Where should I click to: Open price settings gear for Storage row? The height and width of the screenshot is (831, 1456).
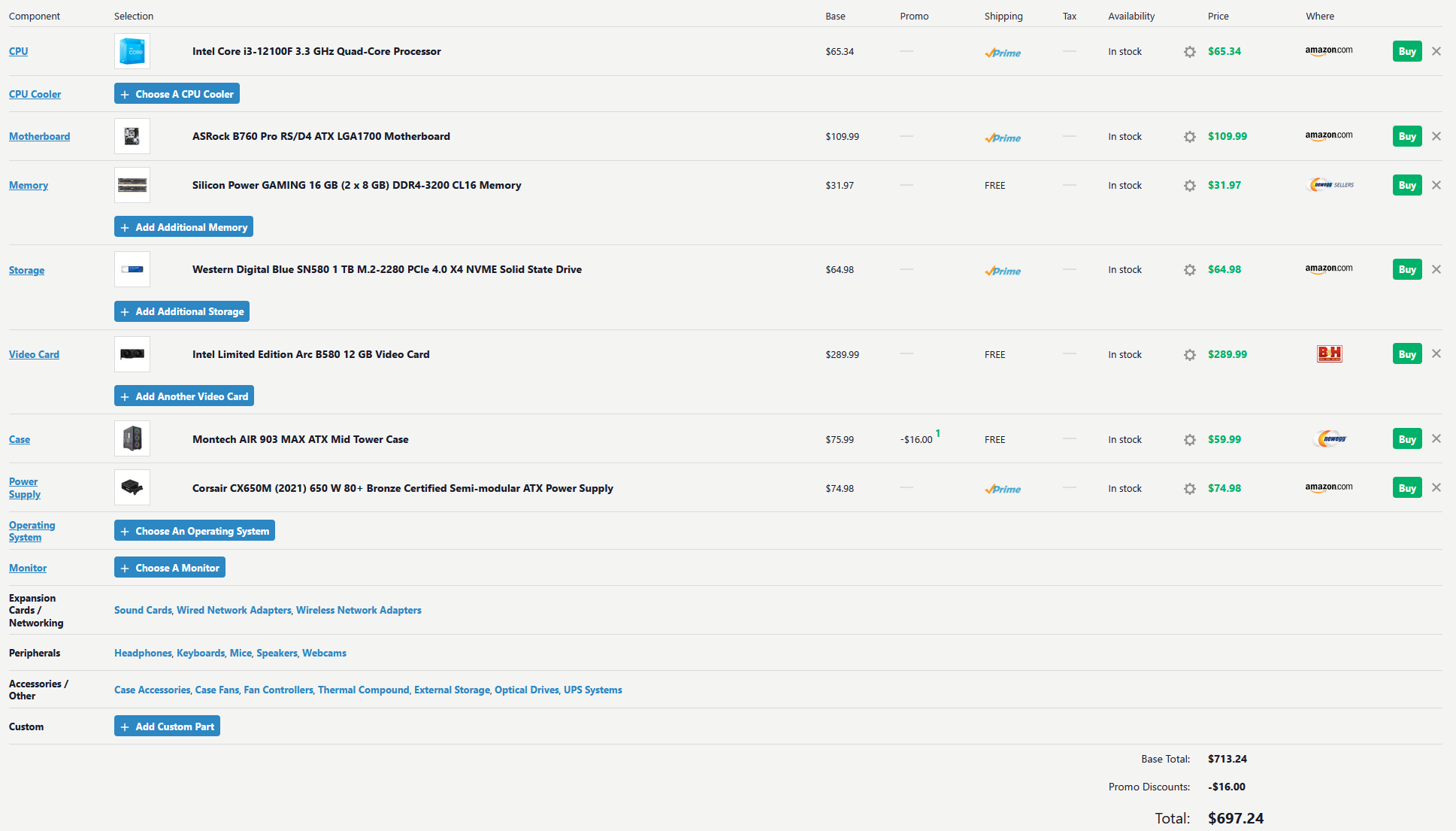tap(1189, 270)
